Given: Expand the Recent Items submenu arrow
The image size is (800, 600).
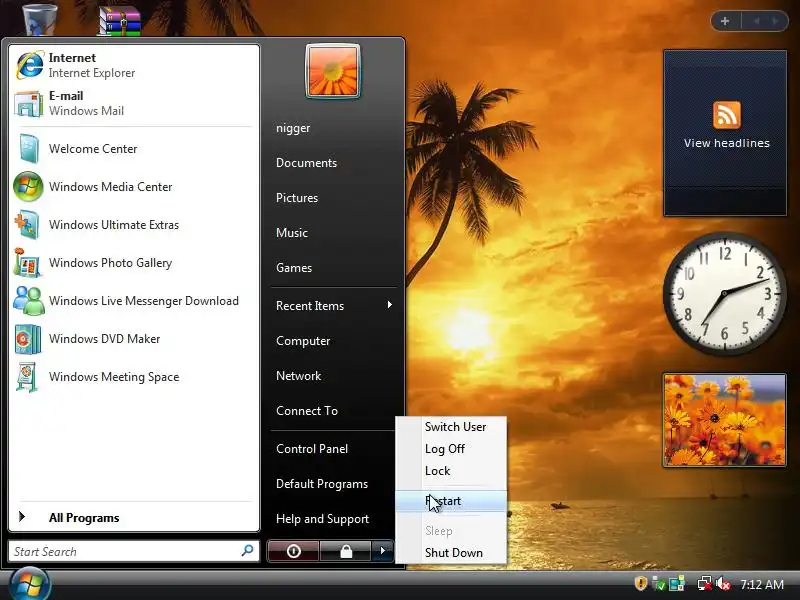Looking at the screenshot, I should (x=389, y=305).
